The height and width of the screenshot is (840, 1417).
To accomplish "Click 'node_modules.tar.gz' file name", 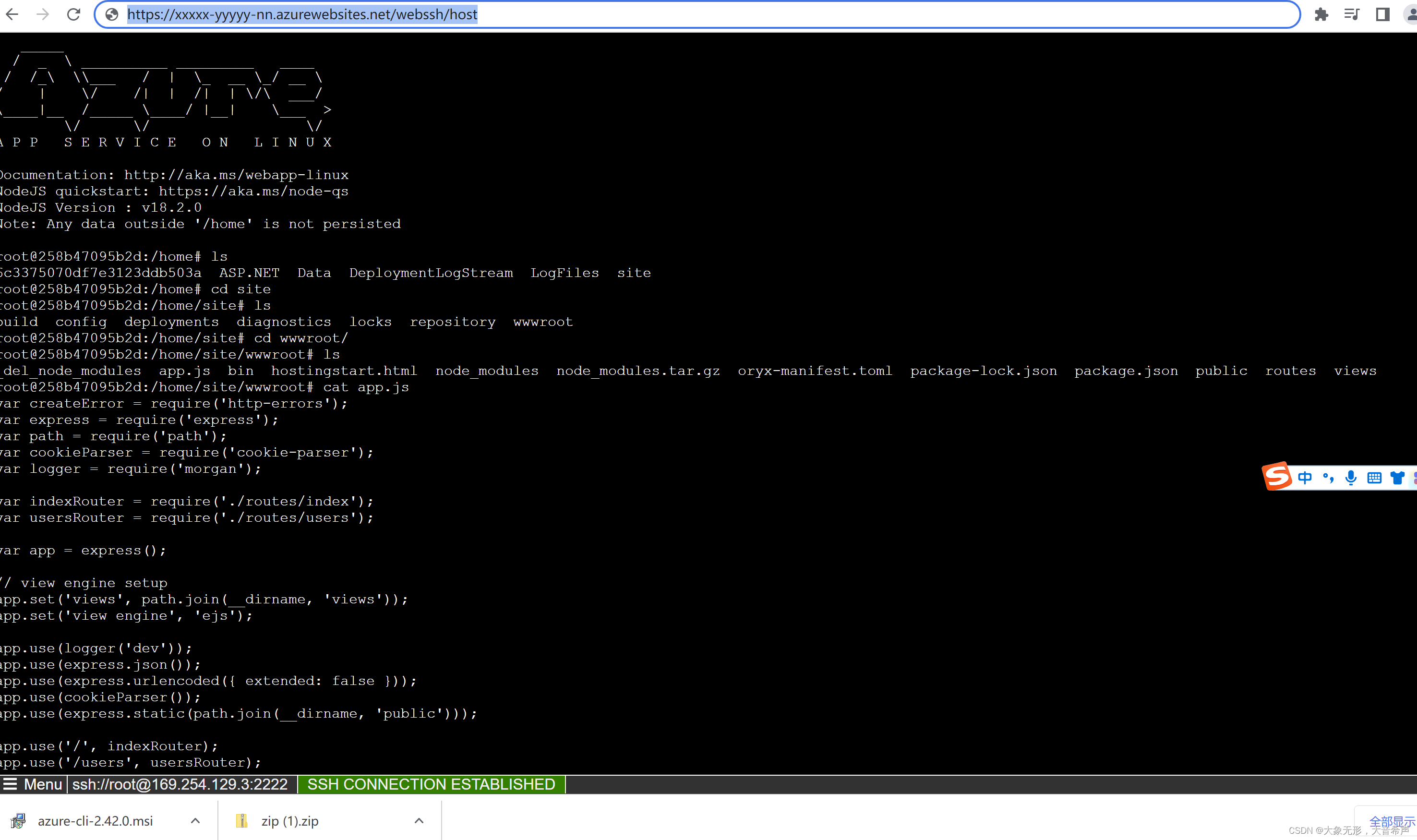I will click(x=638, y=371).
